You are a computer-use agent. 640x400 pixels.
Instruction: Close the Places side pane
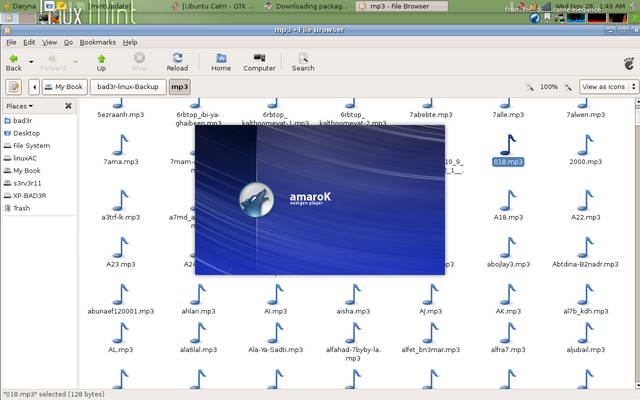point(68,106)
